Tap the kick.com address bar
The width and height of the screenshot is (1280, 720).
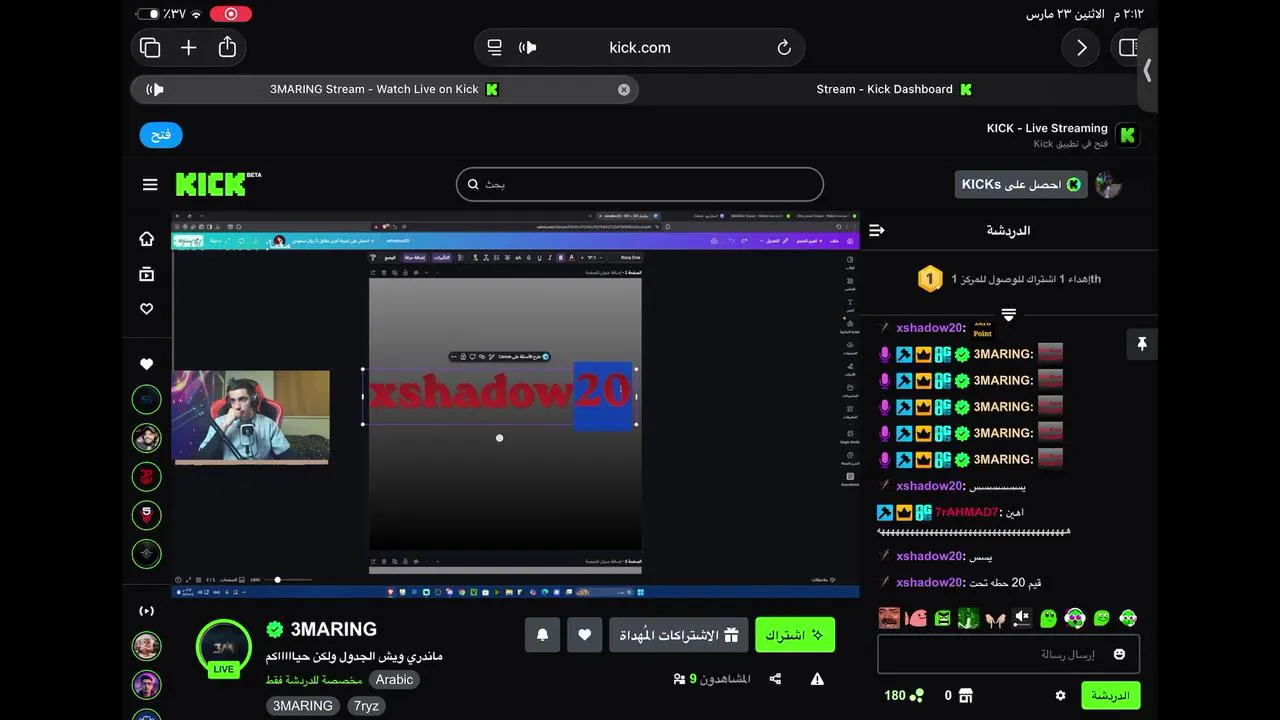pos(639,48)
